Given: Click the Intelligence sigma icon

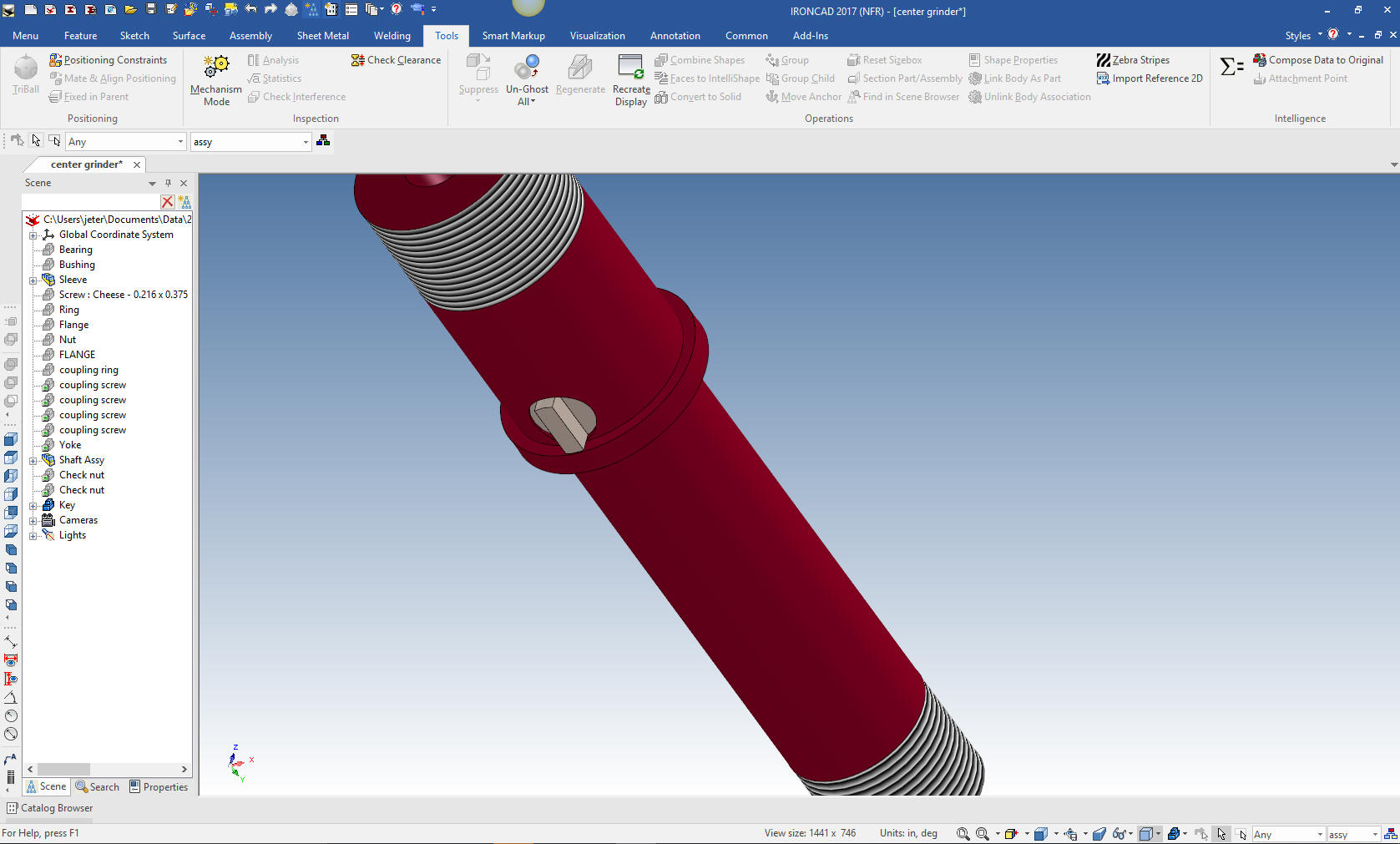Looking at the screenshot, I should (x=1231, y=67).
